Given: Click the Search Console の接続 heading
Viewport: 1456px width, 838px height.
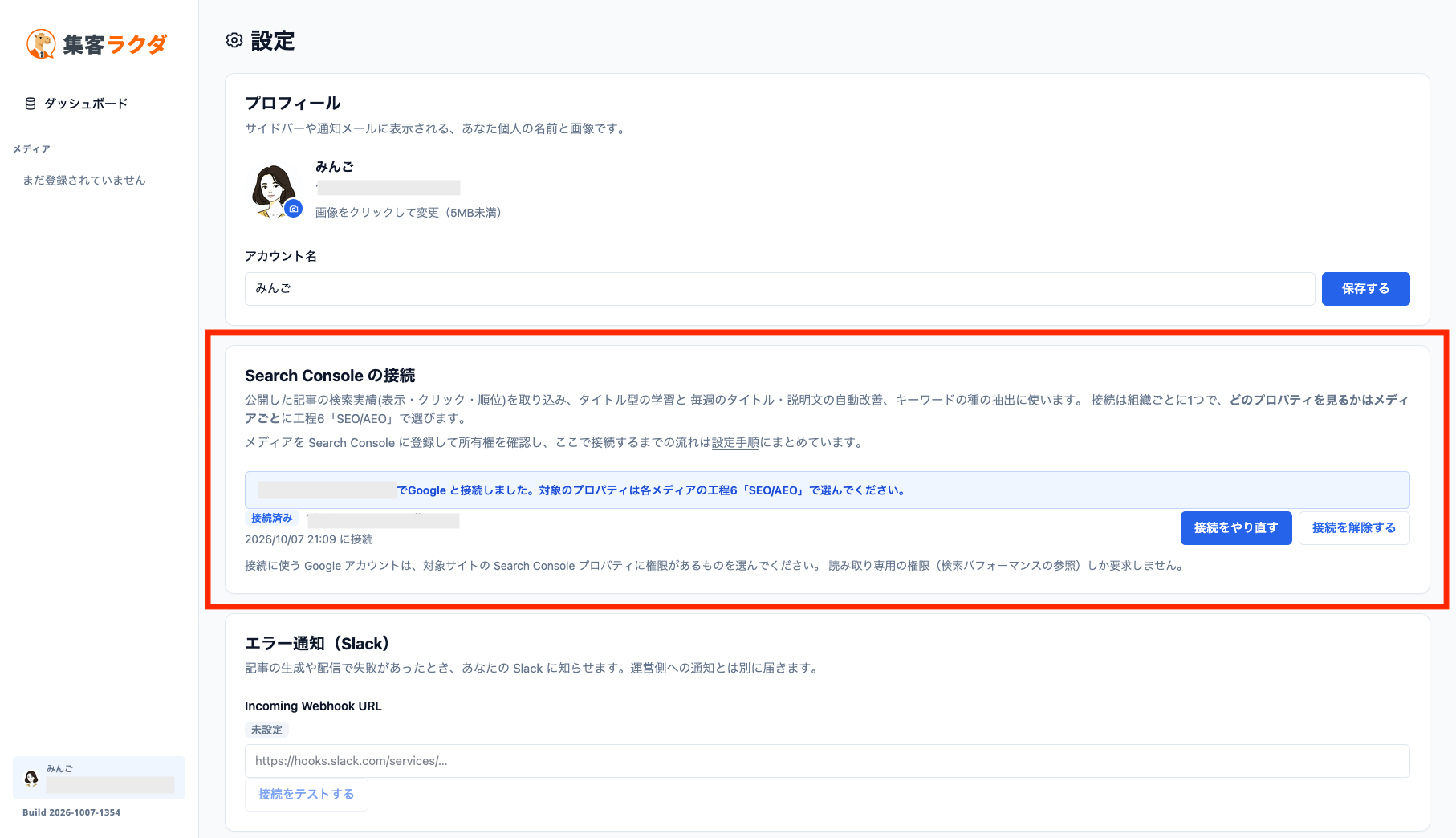Looking at the screenshot, I should [330, 376].
